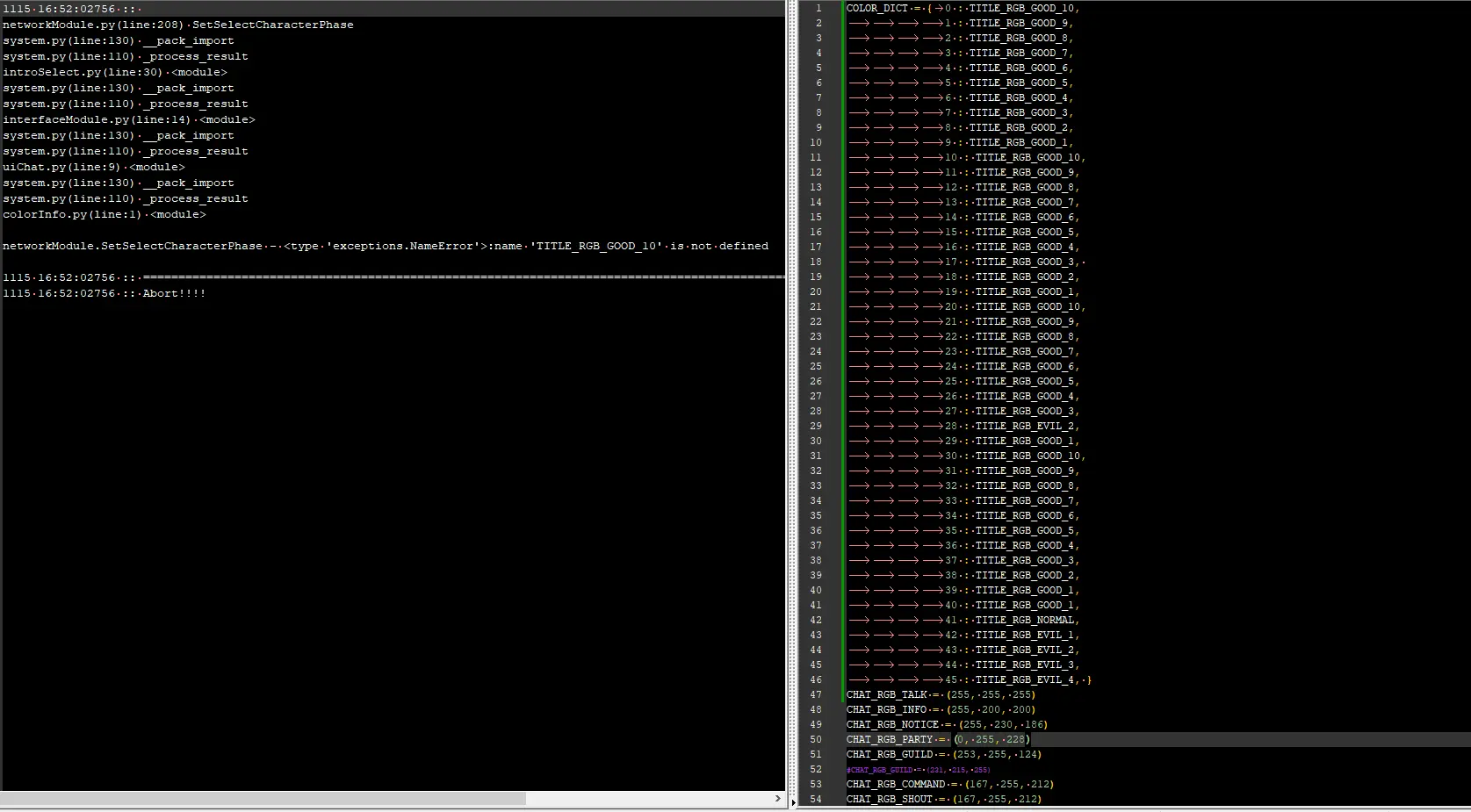Click line number 54 in the gutter

click(x=816, y=800)
